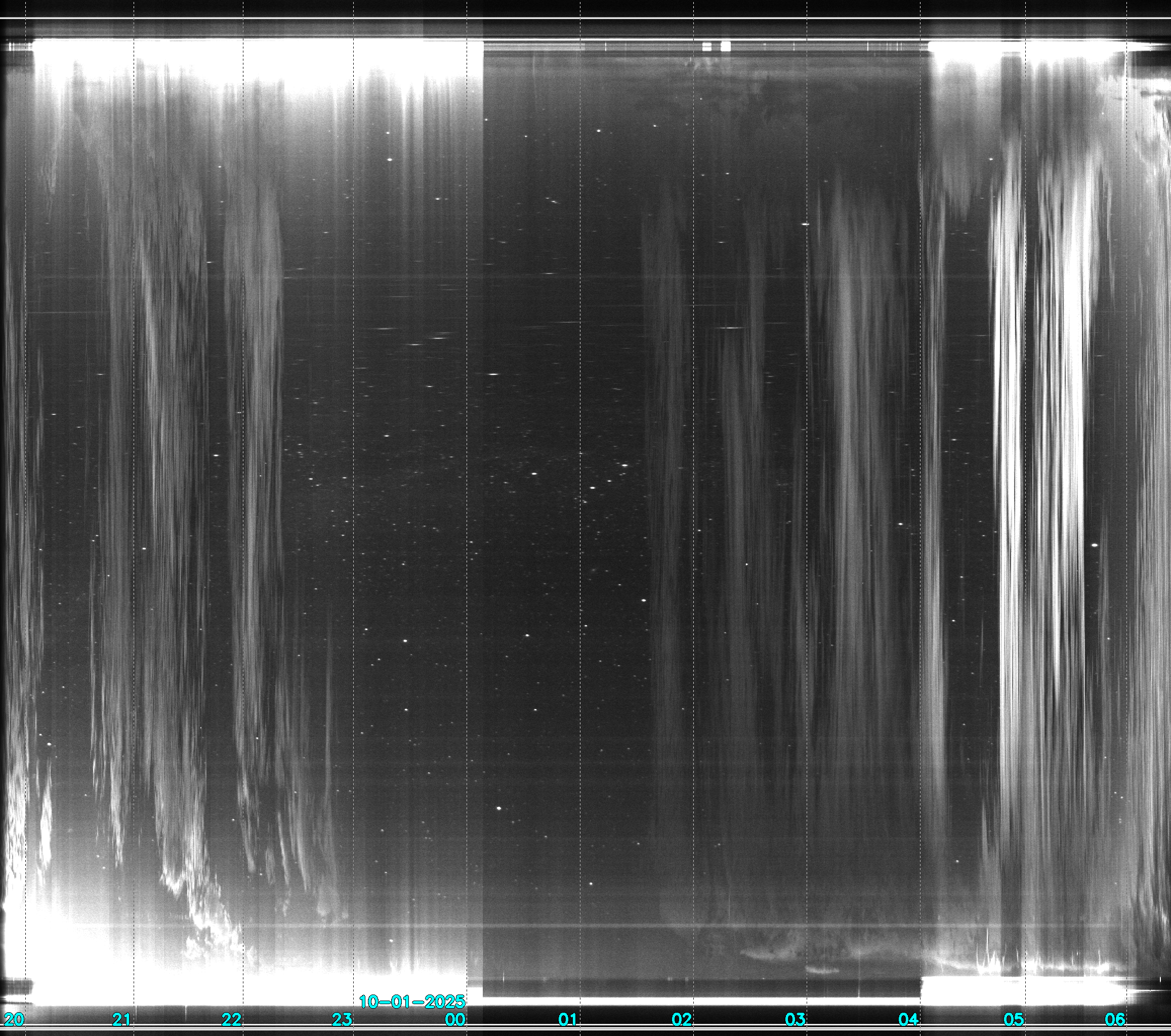
Task: Click the 20 hour label
Action: [x=14, y=1019]
